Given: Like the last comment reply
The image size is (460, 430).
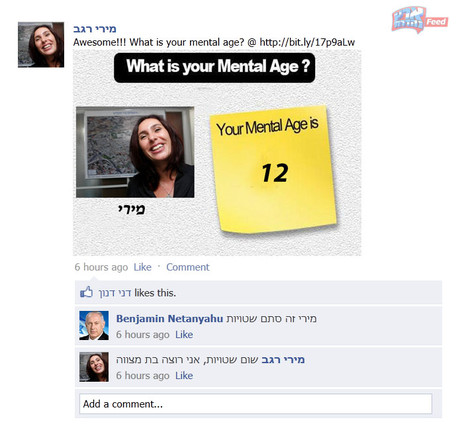Looking at the screenshot, I should [x=184, y=375].
